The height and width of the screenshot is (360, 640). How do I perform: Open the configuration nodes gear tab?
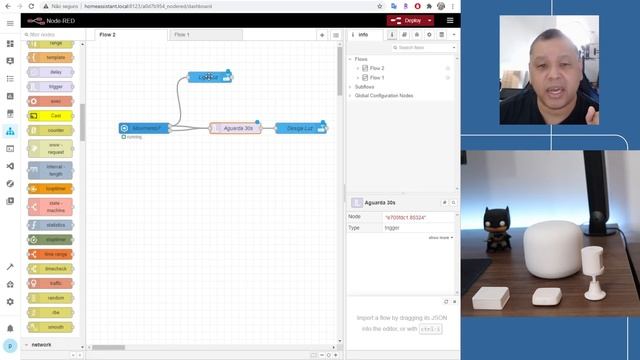(x=429, y=35)
